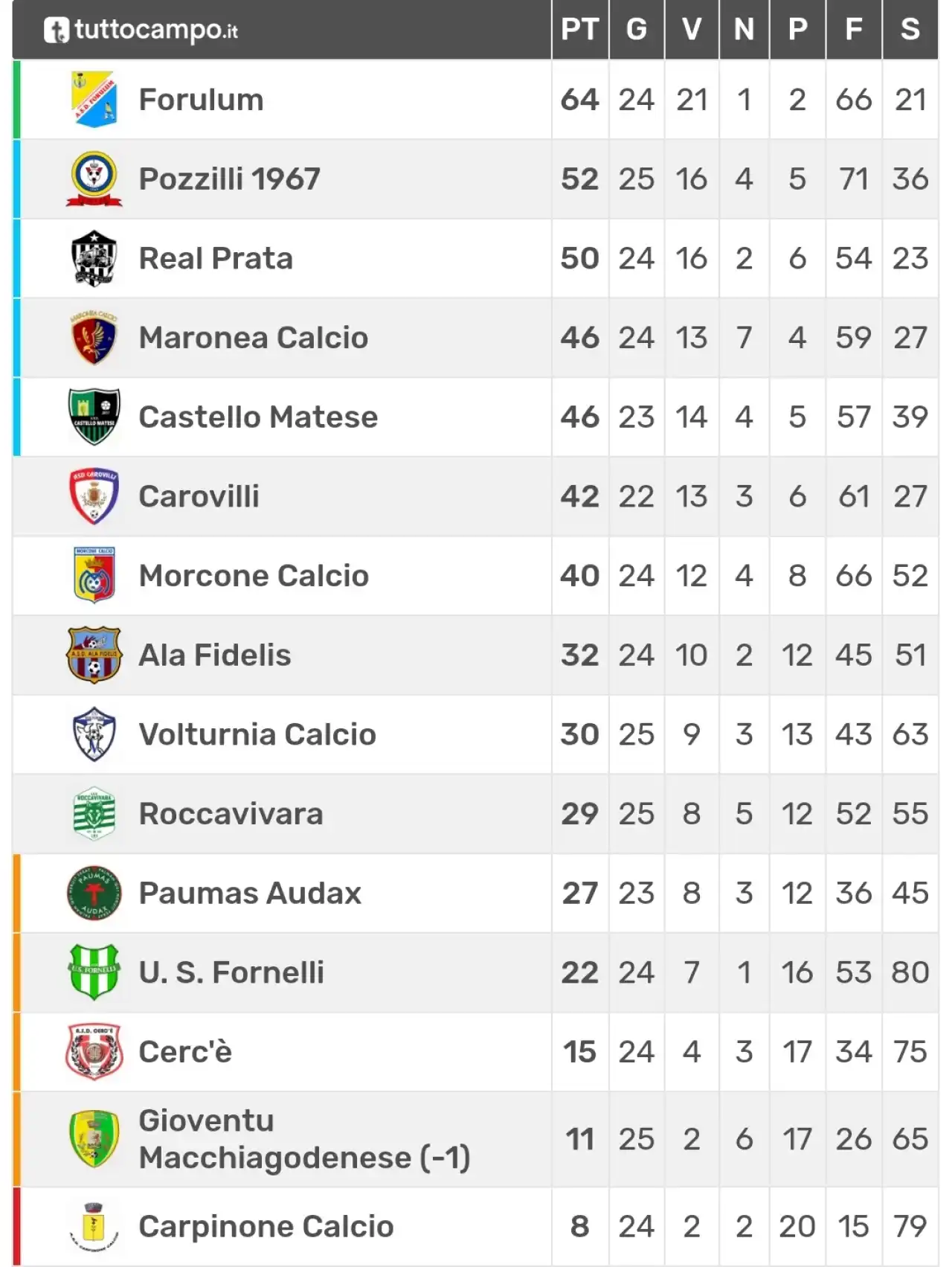Open the Castello Matese crest

pos(94,417)
